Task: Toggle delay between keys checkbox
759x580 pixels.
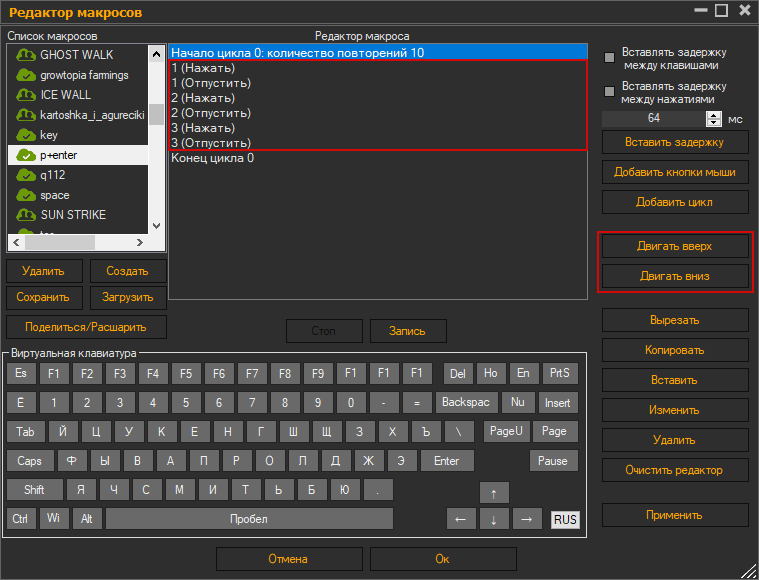Action: (x=609, y=58)
